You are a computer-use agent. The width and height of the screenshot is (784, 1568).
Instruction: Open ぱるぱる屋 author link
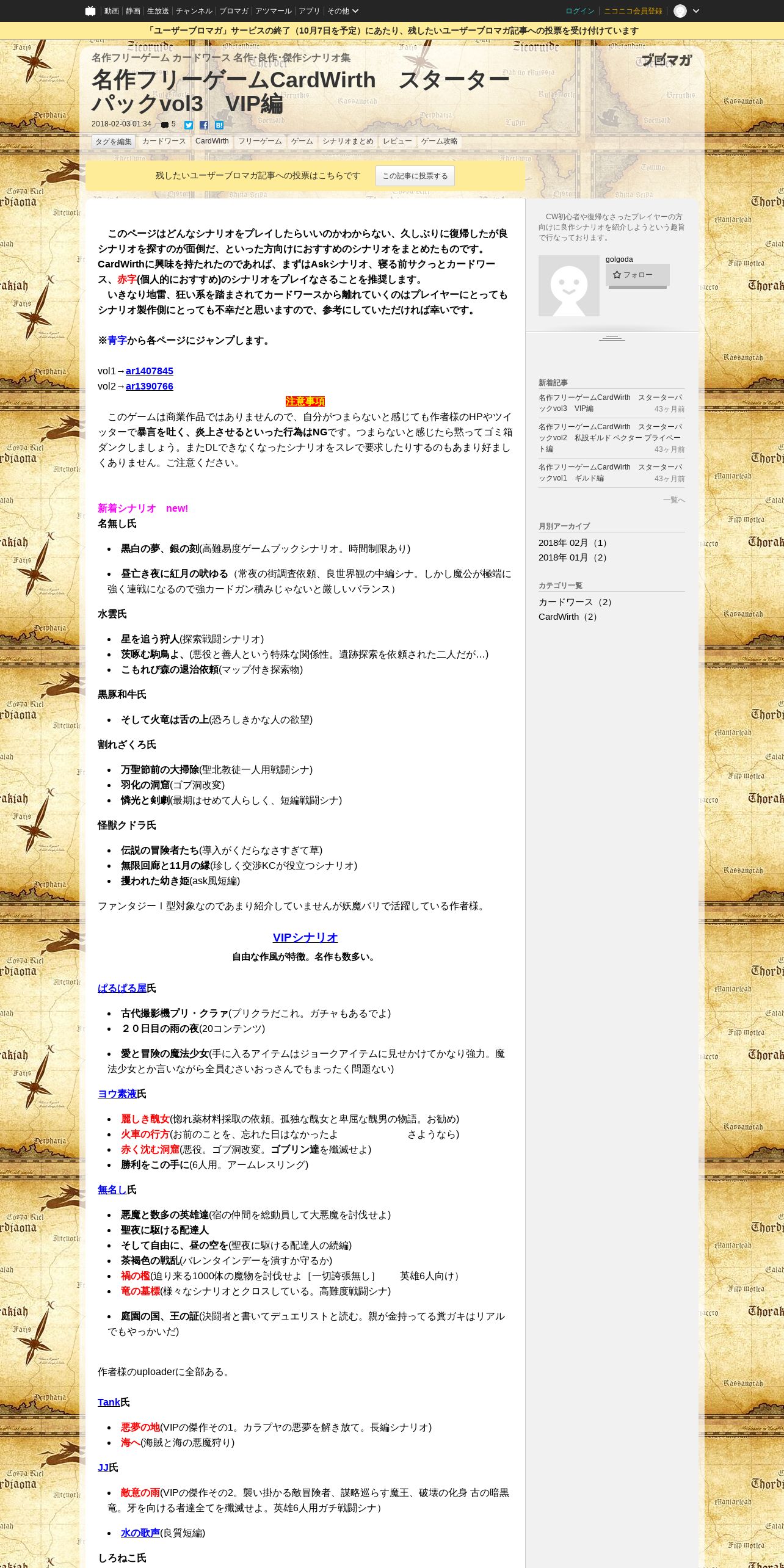(122, 988)
